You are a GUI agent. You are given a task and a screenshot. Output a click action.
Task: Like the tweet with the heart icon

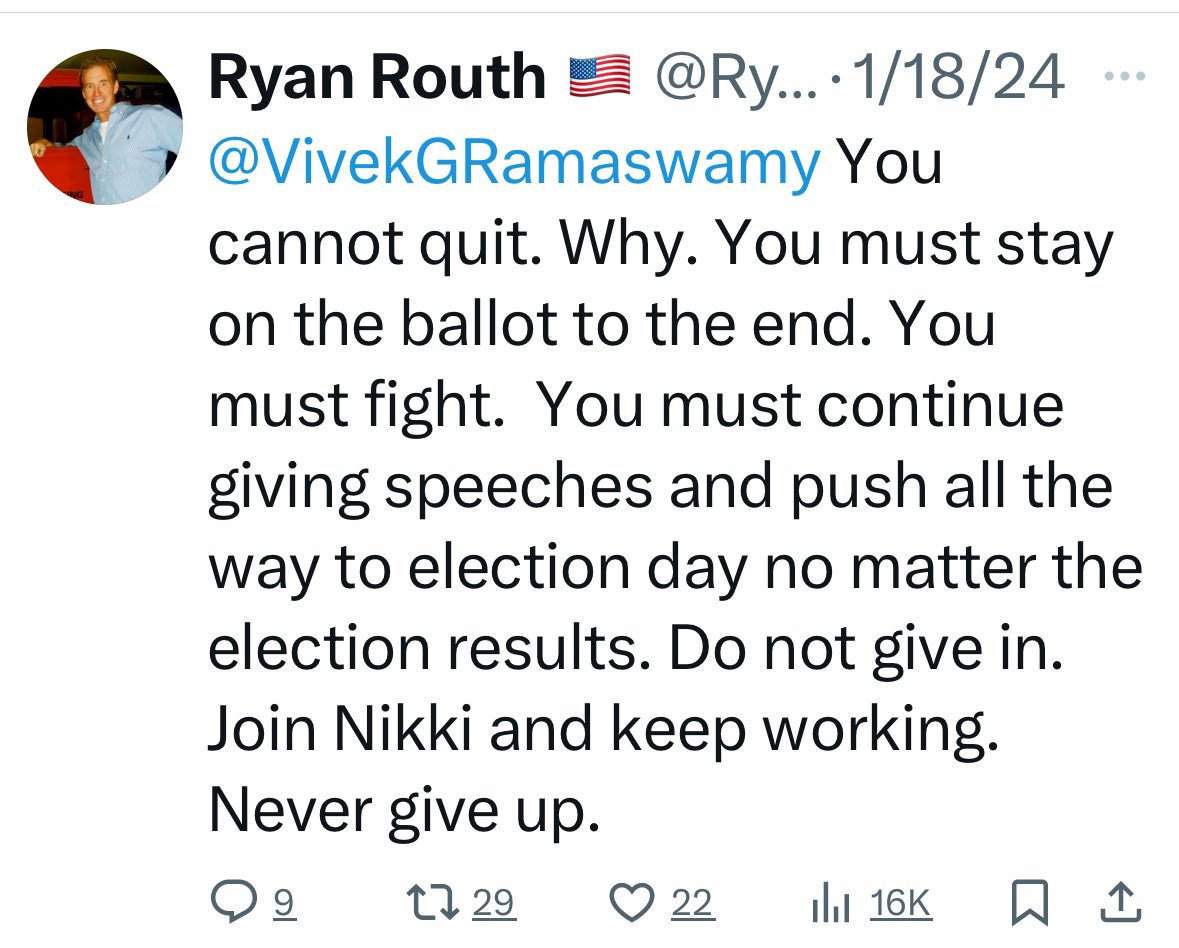[630, 904]
